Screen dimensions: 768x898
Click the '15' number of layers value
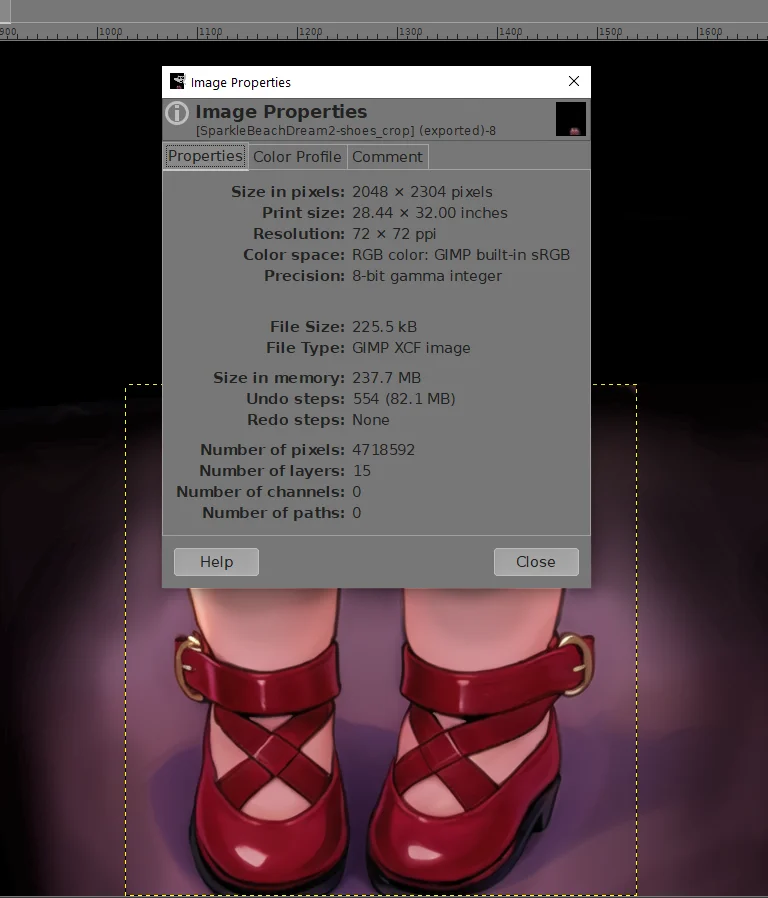tap(361, 471)
